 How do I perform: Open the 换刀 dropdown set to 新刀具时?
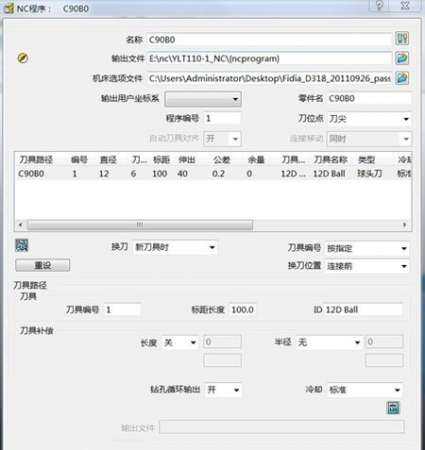tap(175, 248)
